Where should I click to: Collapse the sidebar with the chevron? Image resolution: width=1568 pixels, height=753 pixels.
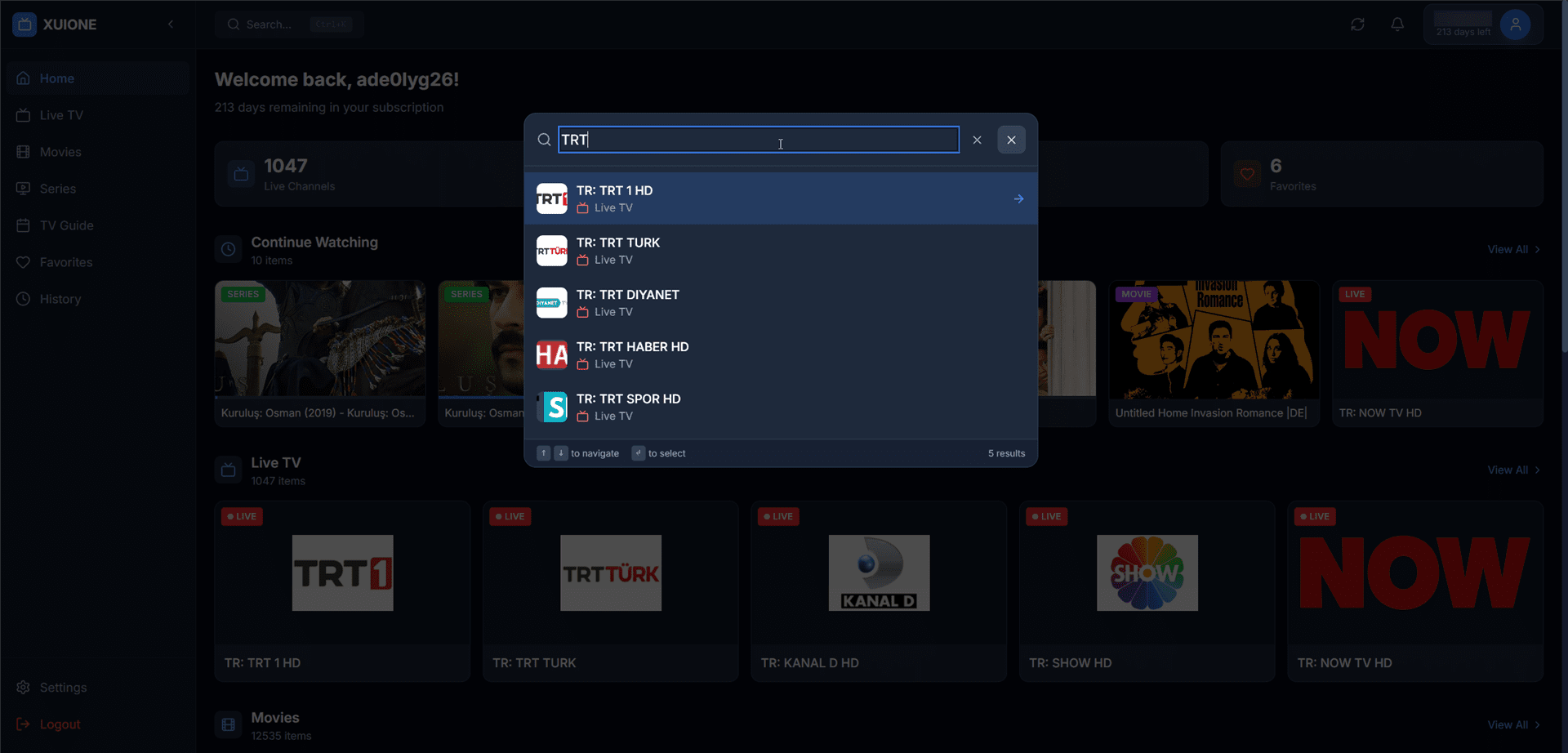(171, 25)
